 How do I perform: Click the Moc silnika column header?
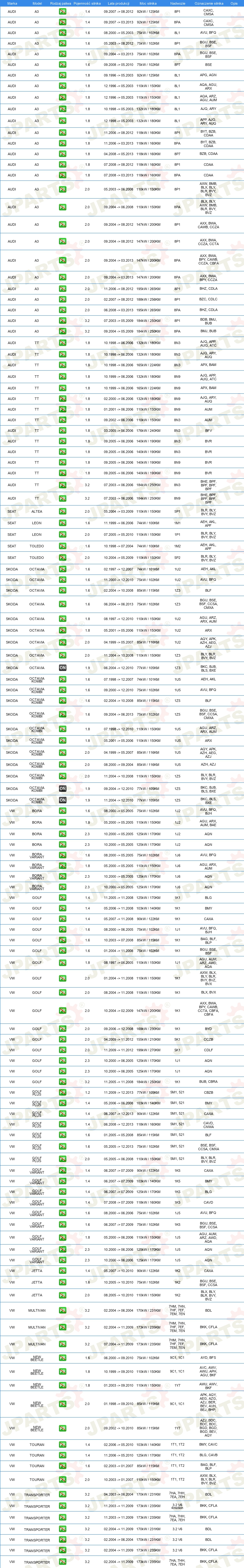click(x=148, y=3)
